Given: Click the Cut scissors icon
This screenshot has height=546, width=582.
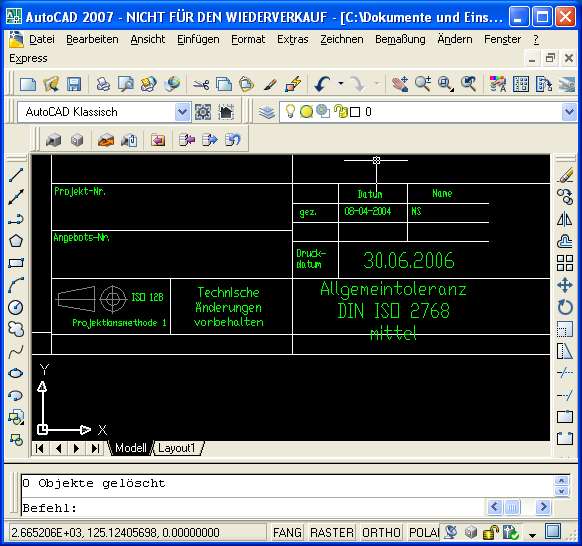Looking at the screenshot, I should (201, 84).
